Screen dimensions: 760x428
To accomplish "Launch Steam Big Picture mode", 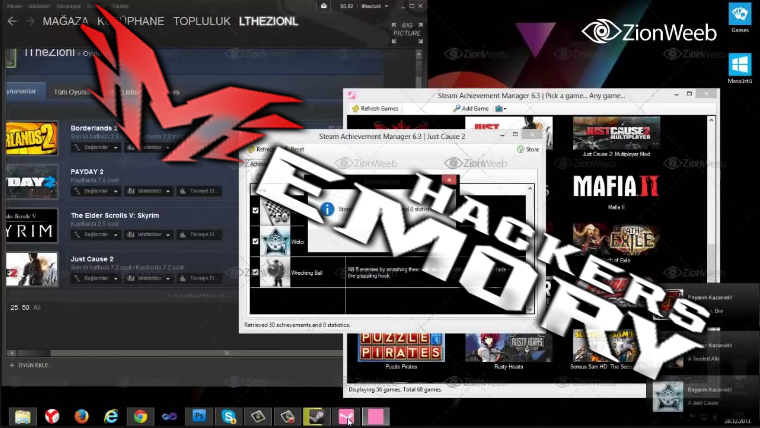I will pyautogui.click(x=407, y=33).
